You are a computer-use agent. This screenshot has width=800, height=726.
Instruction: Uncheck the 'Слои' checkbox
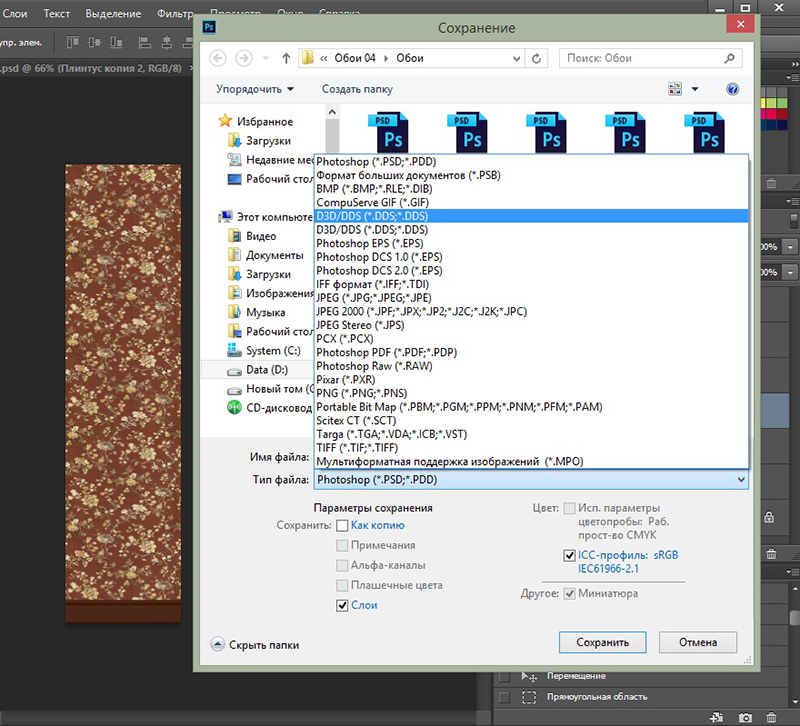click(x=343, y=605)
